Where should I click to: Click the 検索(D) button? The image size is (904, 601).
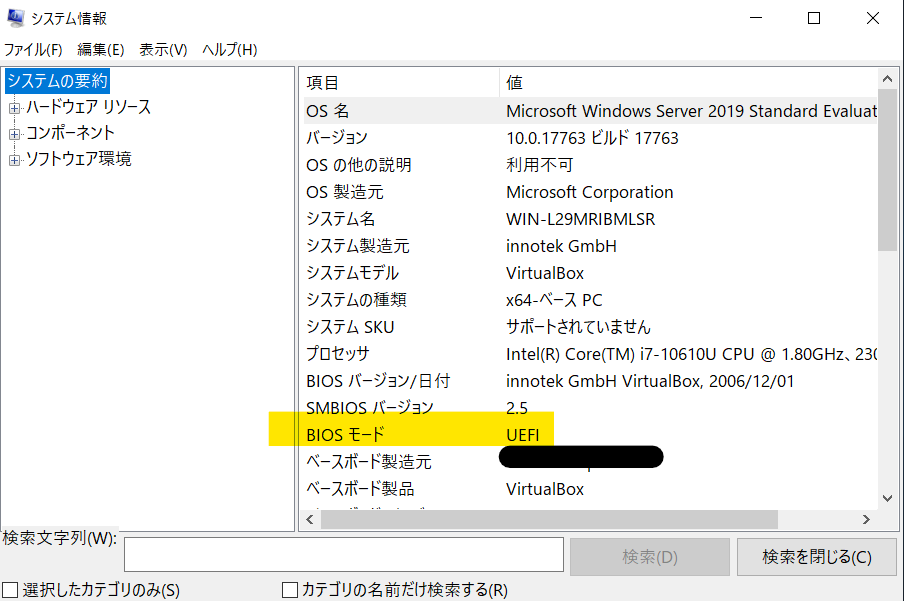pos(650,557)
